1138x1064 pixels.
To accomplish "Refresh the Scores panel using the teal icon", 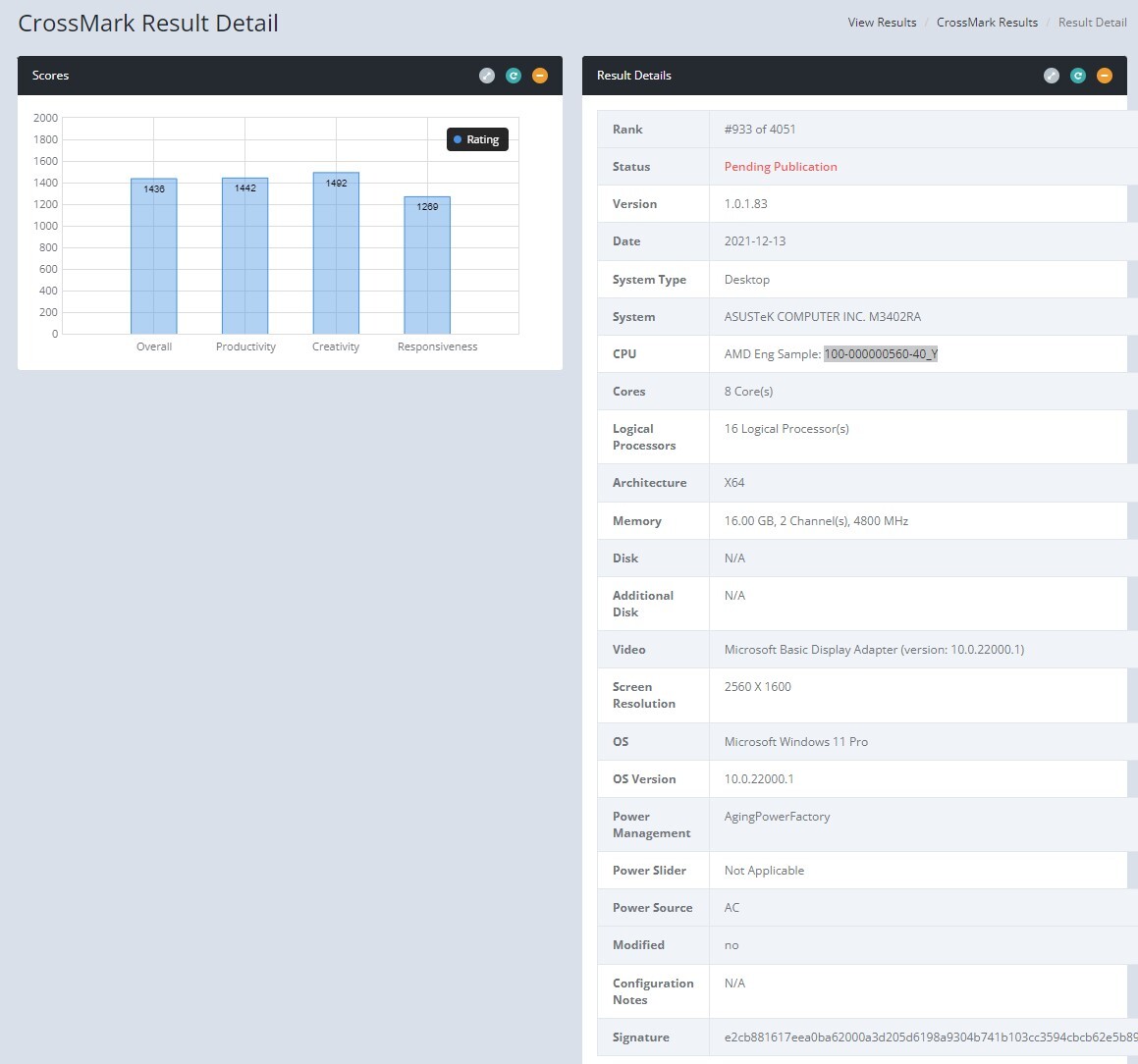I will tap(514, 76).
